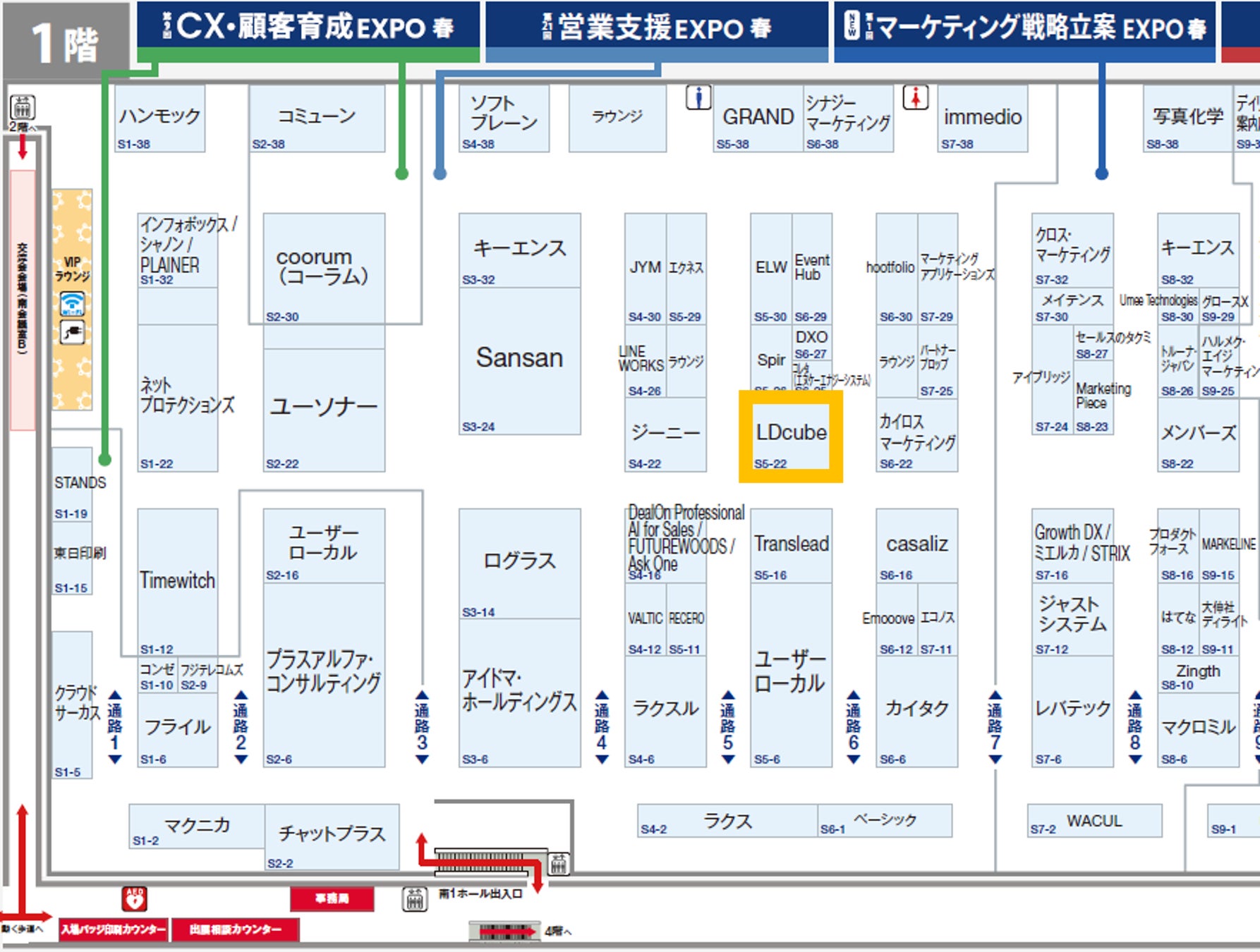Select the VIPラウンジ area

(x=72, y=299)
